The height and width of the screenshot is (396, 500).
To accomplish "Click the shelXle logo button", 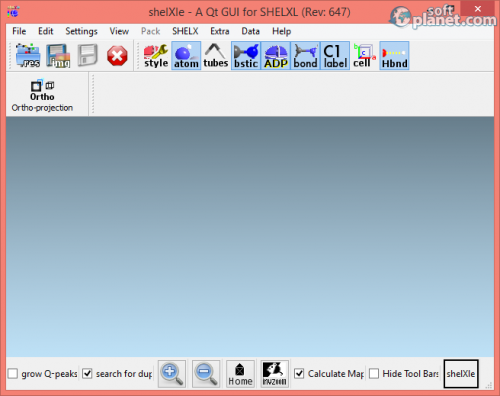I will click(x=461, y=374).
